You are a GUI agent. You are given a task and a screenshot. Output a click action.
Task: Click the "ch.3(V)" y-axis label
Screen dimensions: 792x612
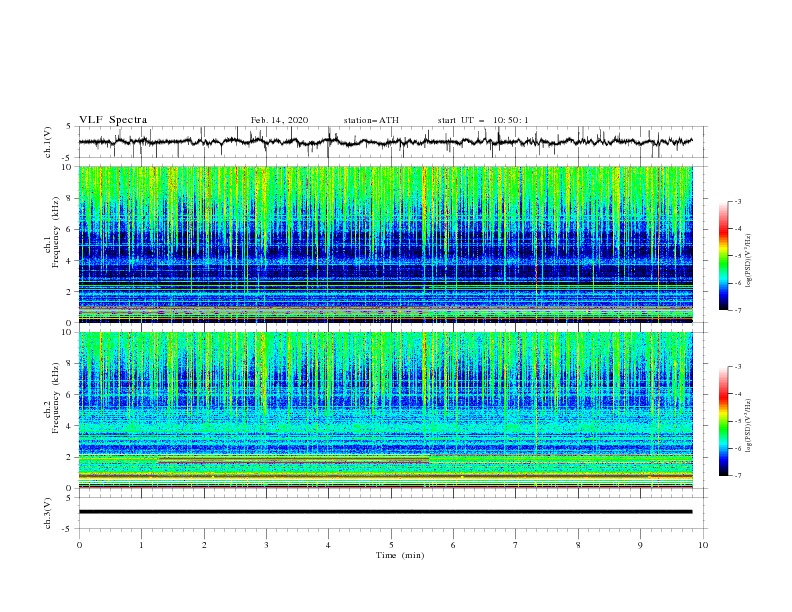pyautogui.click(x=48, y=513)
